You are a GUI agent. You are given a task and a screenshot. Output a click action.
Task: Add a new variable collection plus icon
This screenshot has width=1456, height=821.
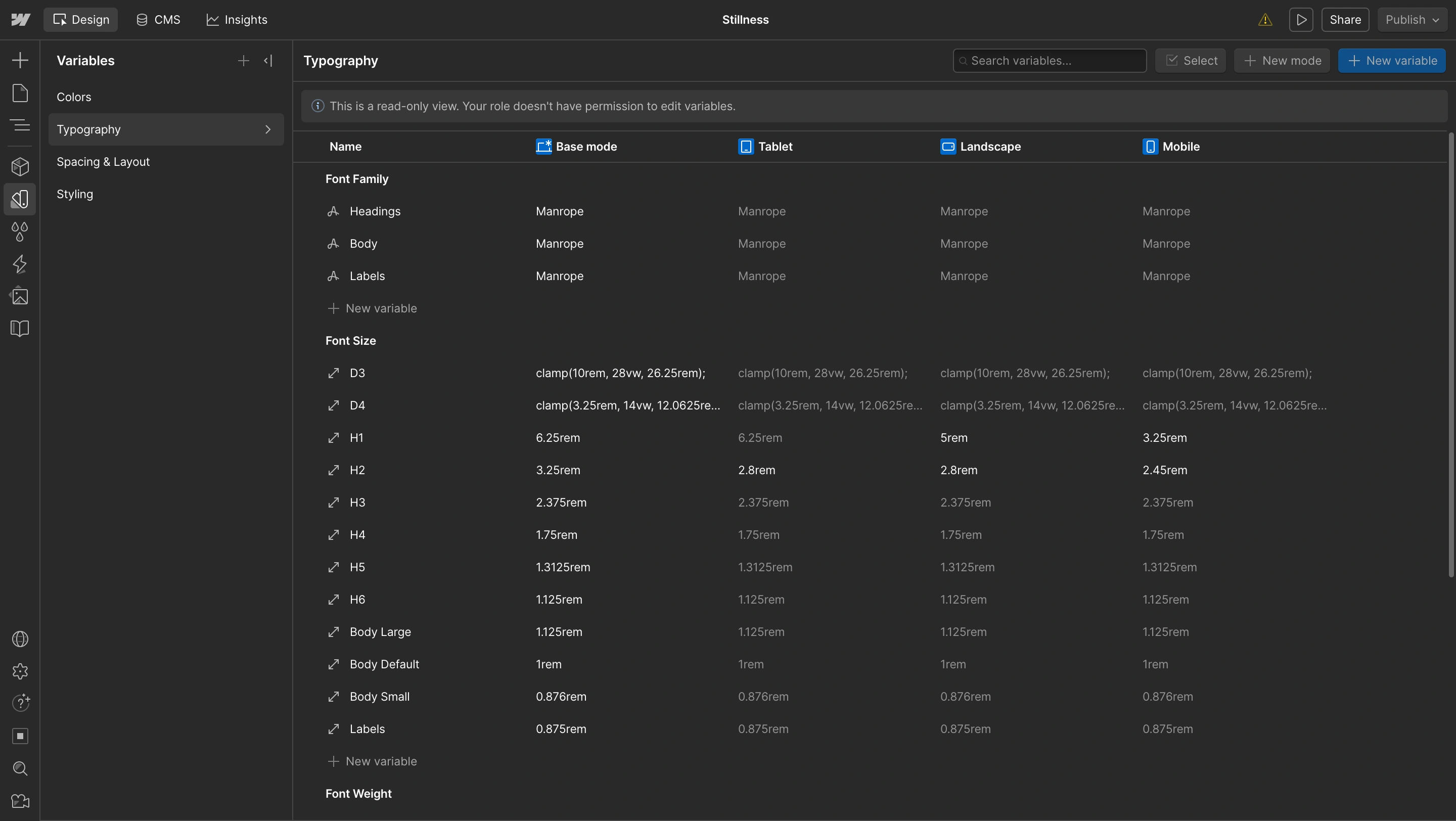pyautogui.click(x=244, y=61)
